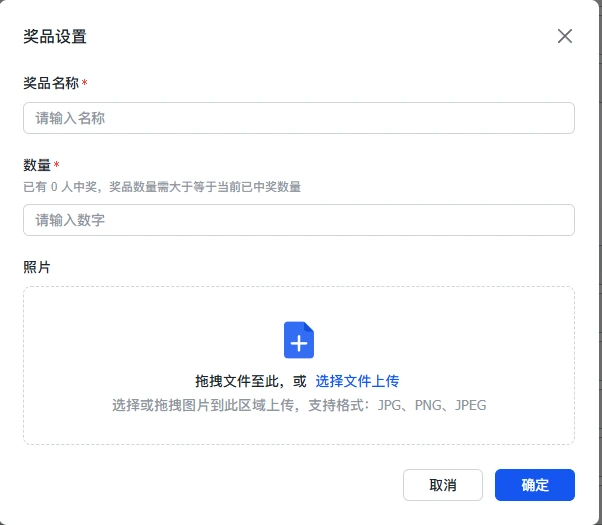Click the 奖品设置 dialog title

(55, 37)
